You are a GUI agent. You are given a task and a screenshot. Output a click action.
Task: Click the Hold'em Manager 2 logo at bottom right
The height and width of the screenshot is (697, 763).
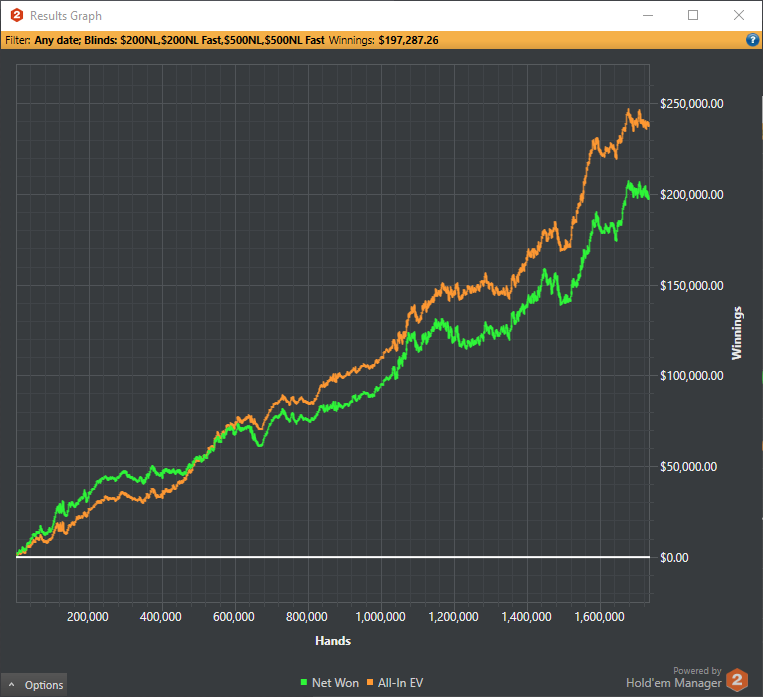click(737, 679)
